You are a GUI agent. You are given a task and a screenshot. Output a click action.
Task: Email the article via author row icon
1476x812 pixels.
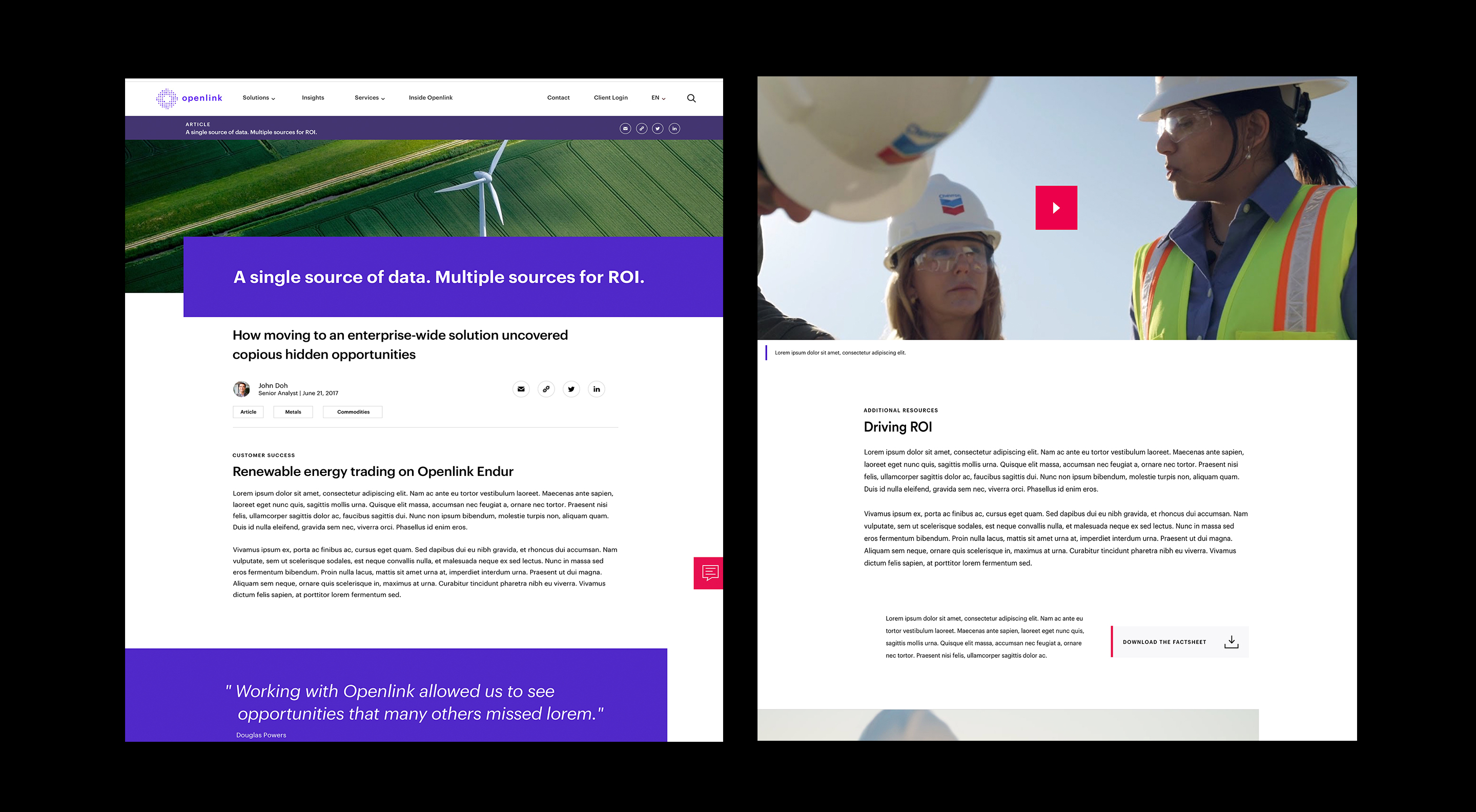[521, 389]
